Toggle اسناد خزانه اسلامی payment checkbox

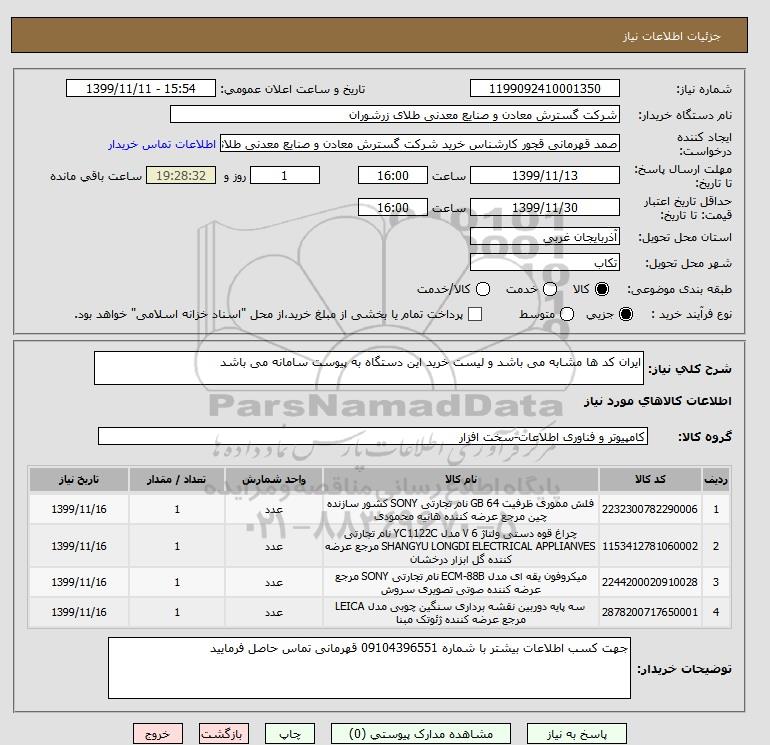click(x=475, y=314)
